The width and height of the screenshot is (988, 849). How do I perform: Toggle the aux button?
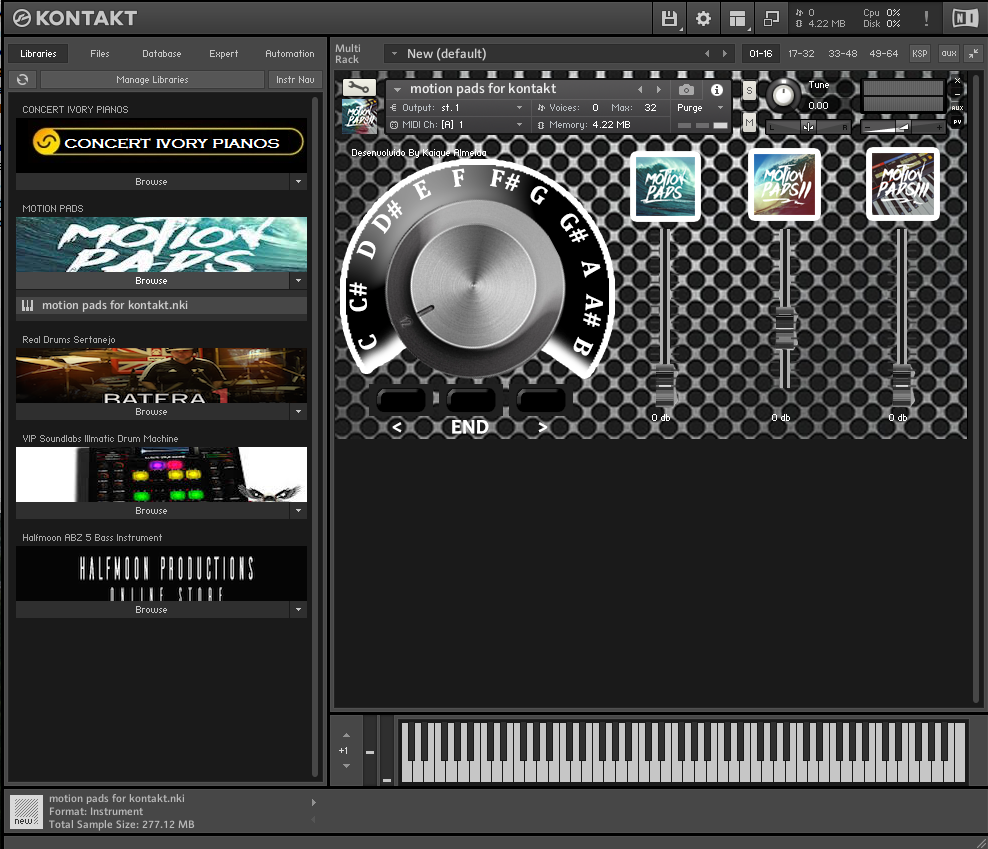pos(949,54)
